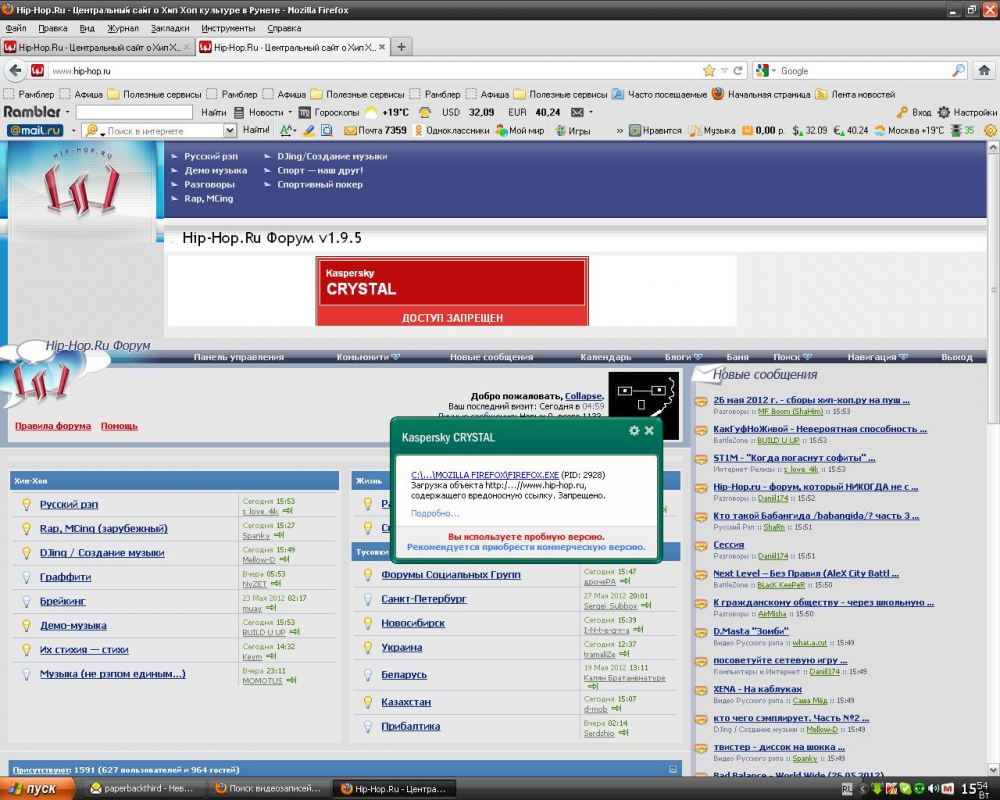This screenshot has width=1000, height=800.
Task: Open Kaspersky CRYSTAL popup settings gear
Action: click(x=634, y=431)
